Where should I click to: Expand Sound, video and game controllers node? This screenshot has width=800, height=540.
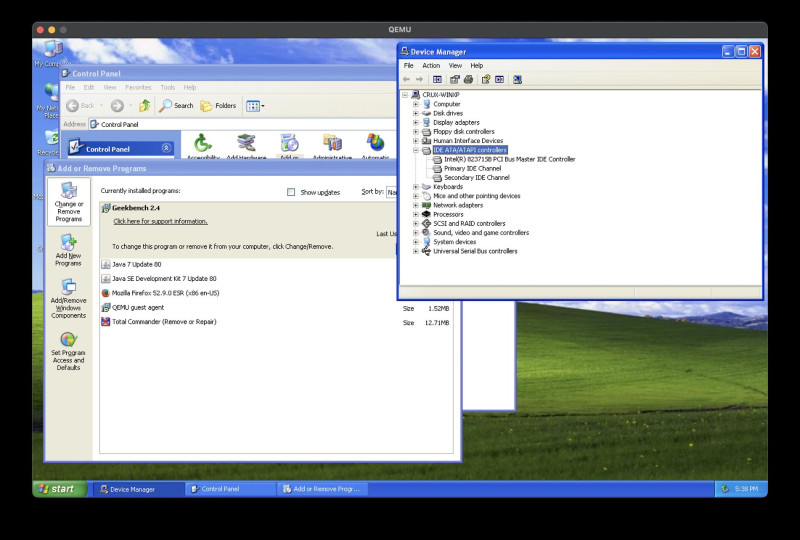tap(415, 233)
